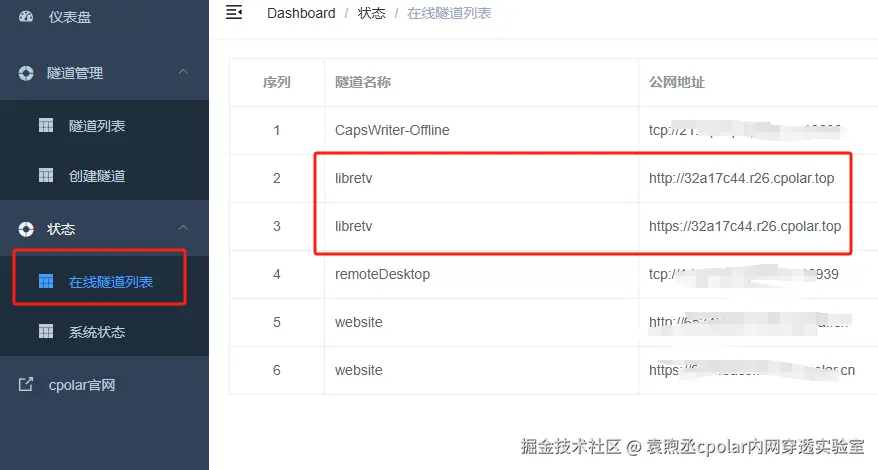Click sequence number 4 cell
878x470 pixels.
(x=277, y=274)
